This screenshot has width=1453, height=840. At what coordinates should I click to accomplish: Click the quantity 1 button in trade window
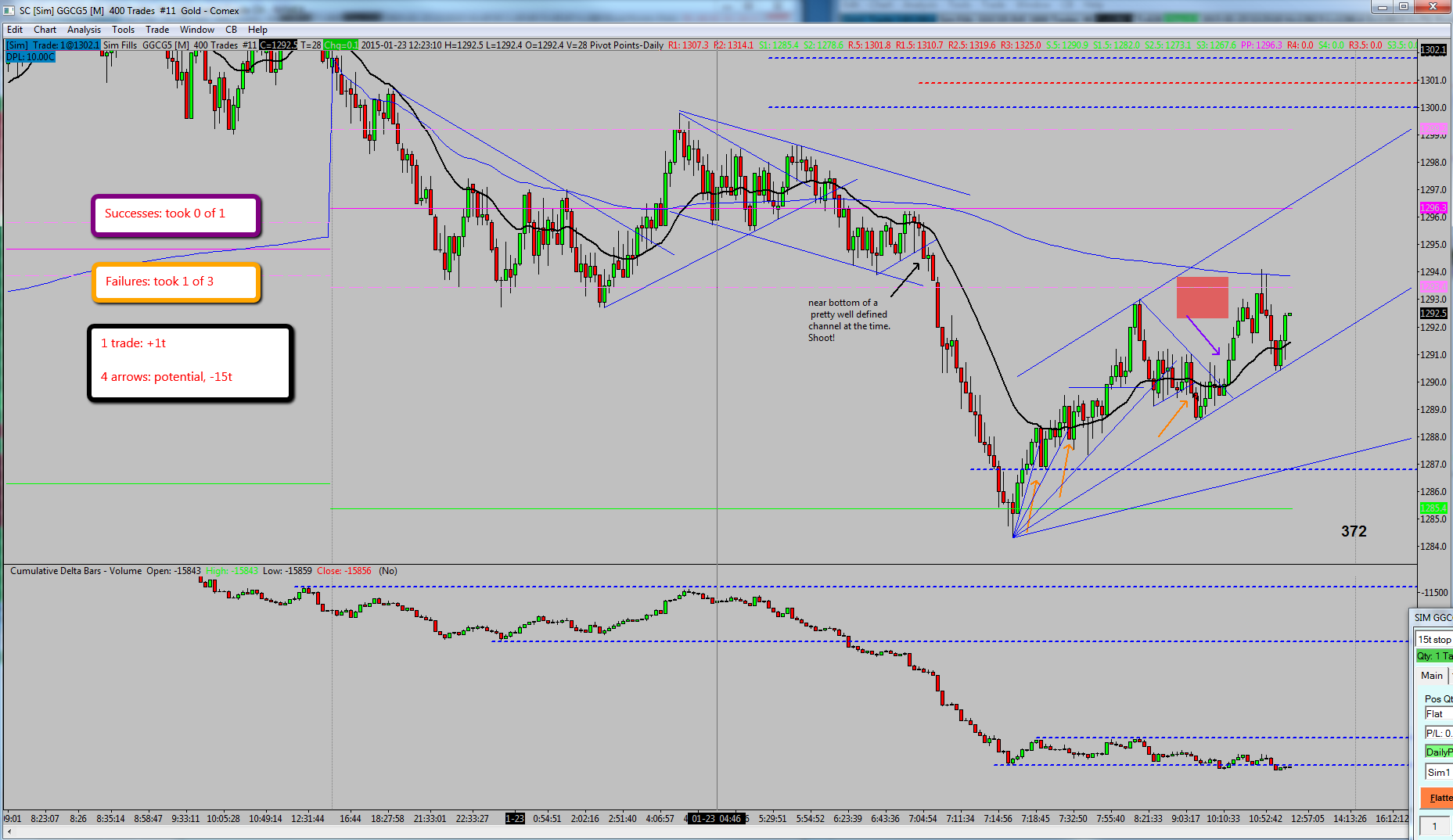[x=1435, y=826]
